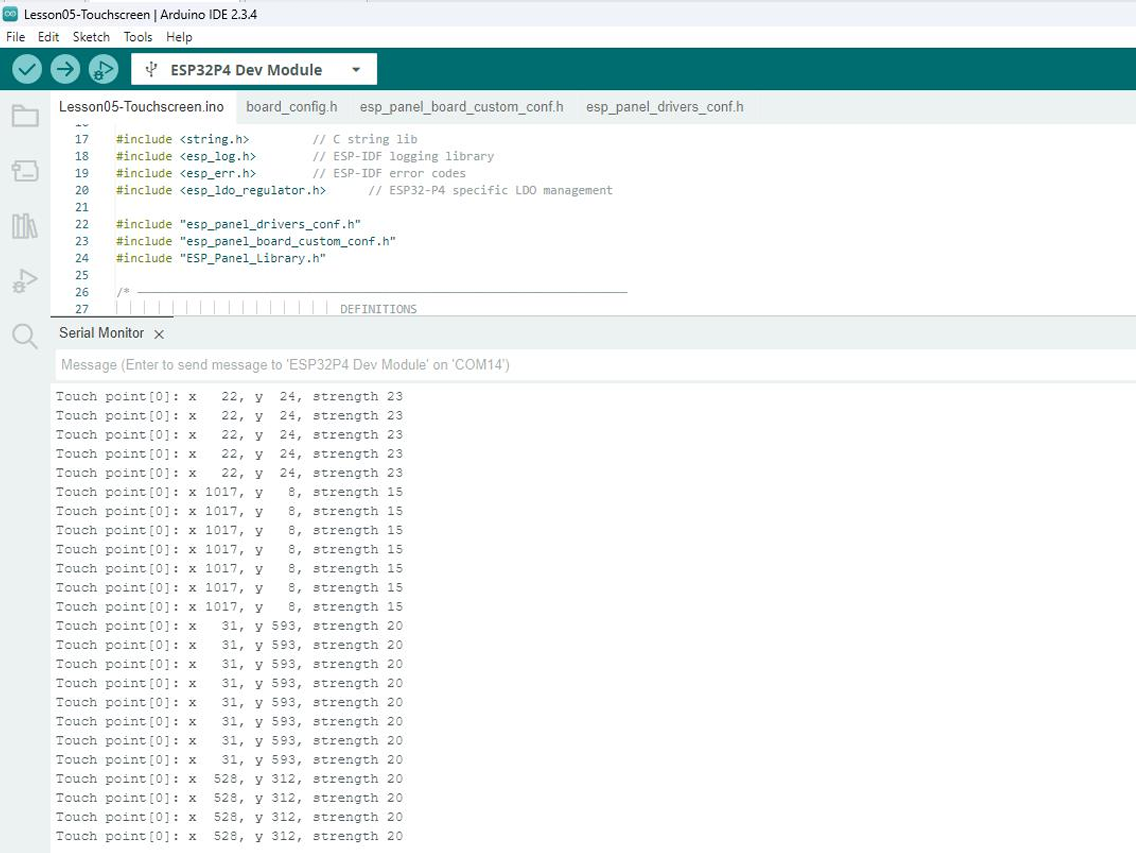This screenshot has width=1136, height=853.
Task: Switch to Lesson05-Touchscreen.ino tab
Action: [x=141, y=107]
